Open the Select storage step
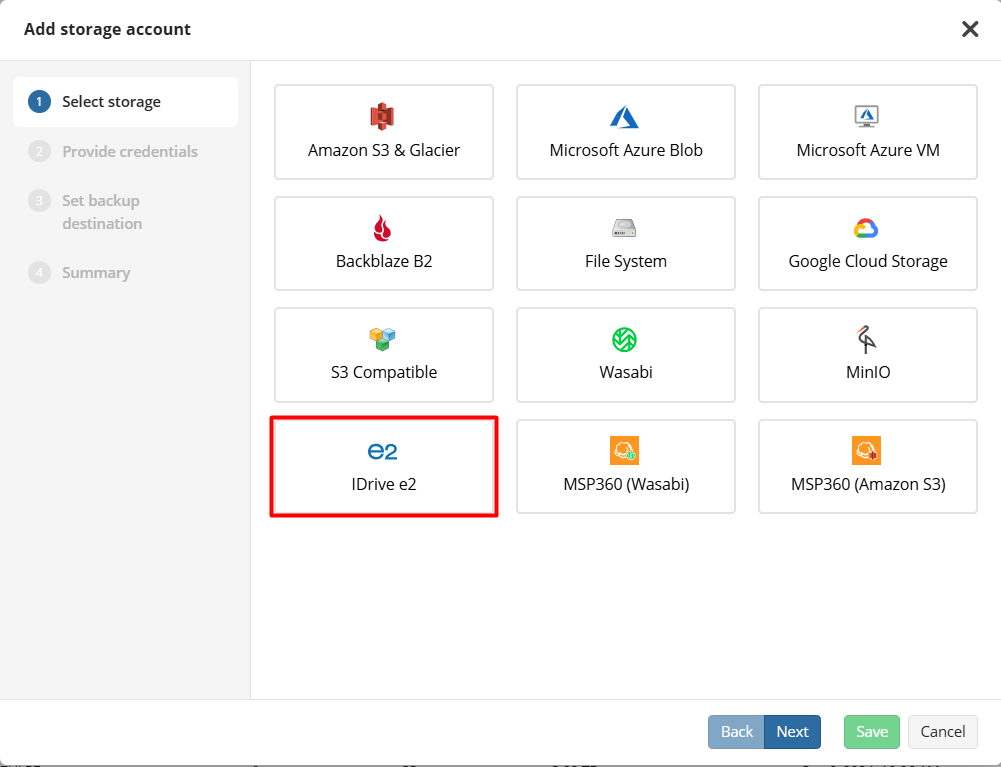This screenshot has width=1001, height=767. [125, 102]
